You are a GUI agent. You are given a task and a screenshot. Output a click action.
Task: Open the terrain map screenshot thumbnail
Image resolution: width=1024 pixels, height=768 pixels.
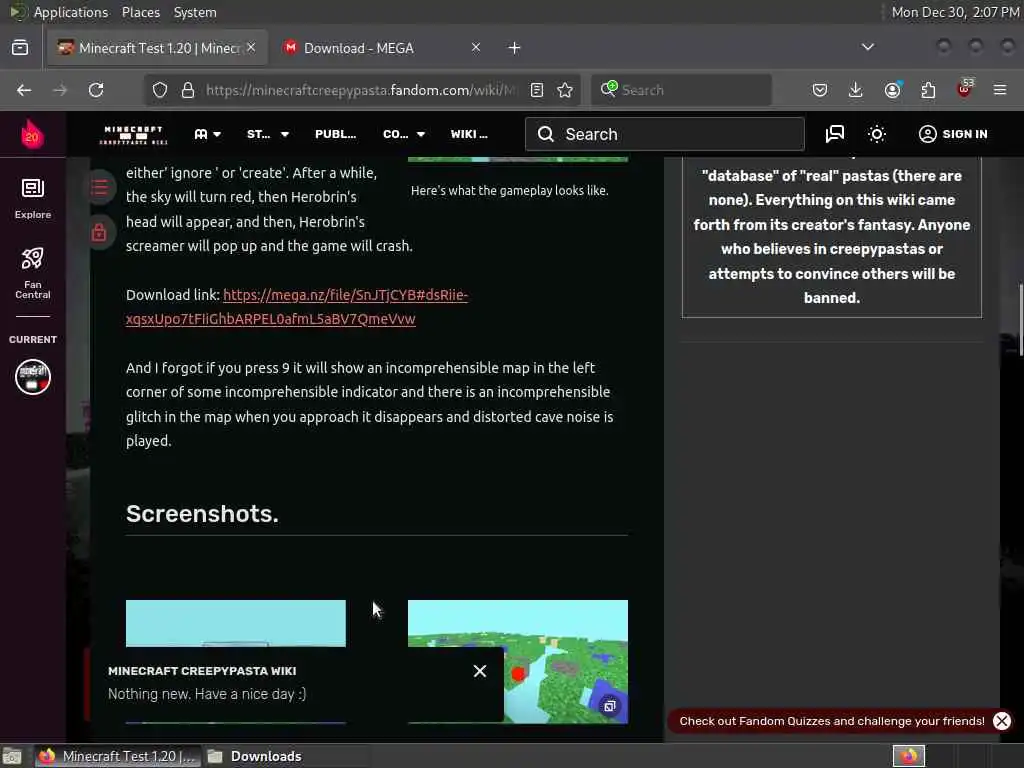518,661
